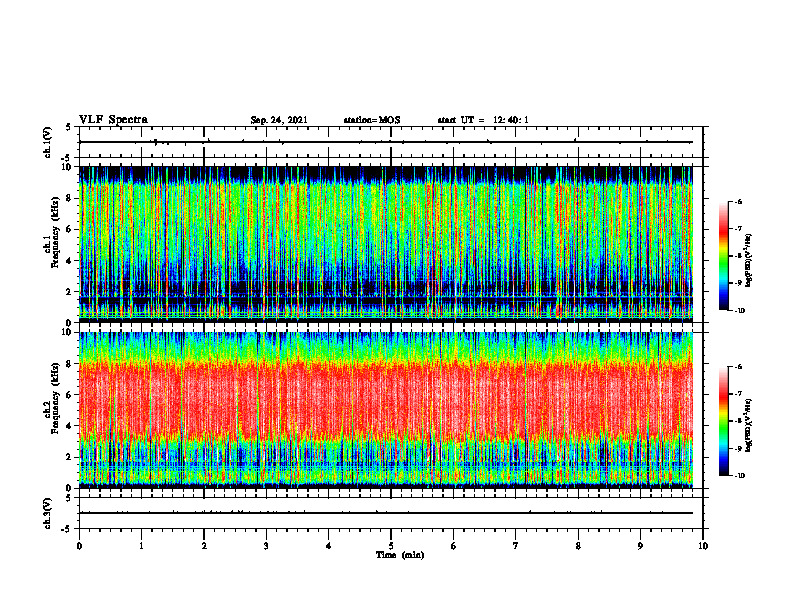Click time axis tick label "2"

tap(204, 546)
